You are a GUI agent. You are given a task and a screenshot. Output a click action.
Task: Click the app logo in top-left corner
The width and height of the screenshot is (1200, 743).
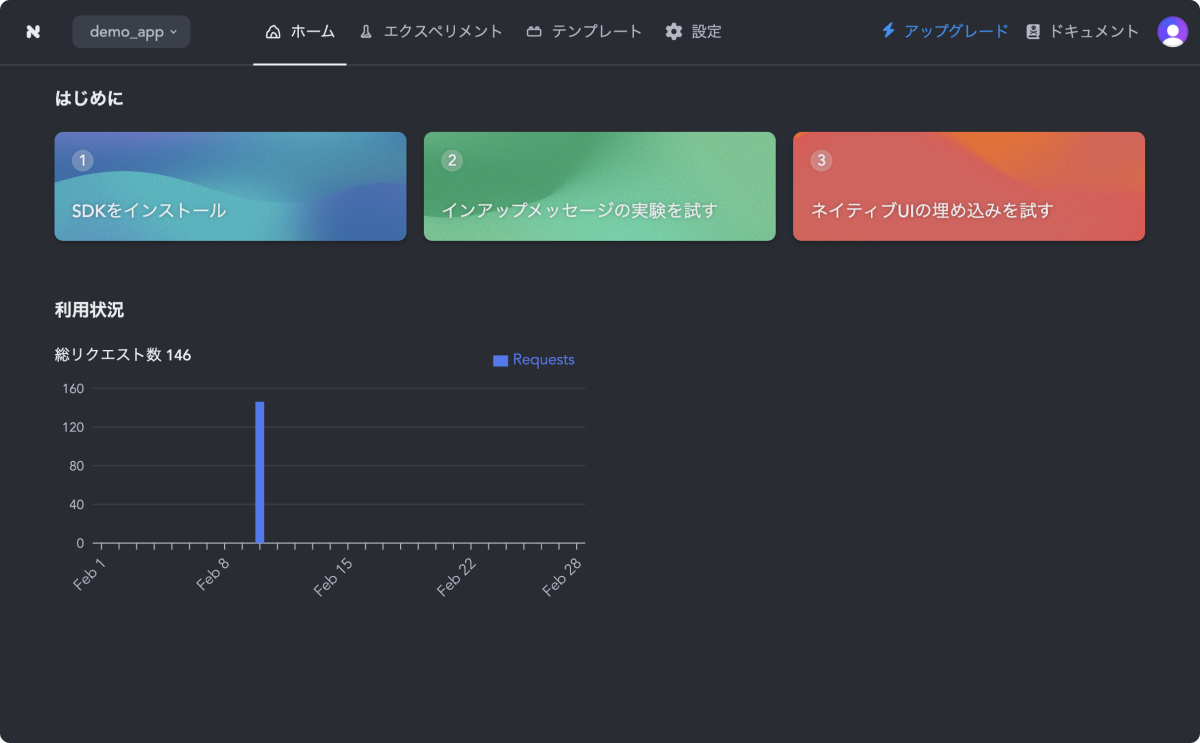point(33,32)
